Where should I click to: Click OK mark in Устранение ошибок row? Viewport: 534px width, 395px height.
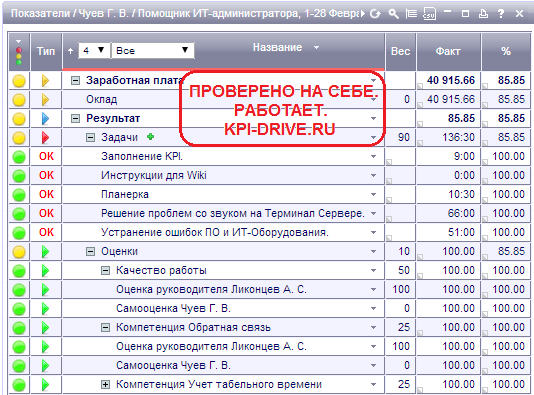point(46,233)
